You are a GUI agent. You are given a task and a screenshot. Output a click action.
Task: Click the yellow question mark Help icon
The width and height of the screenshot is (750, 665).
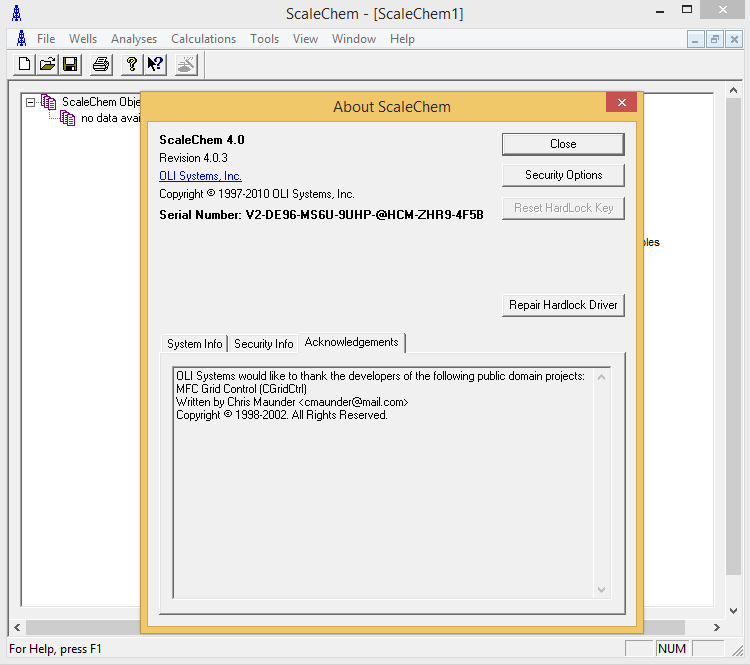[x=131, y=65]
